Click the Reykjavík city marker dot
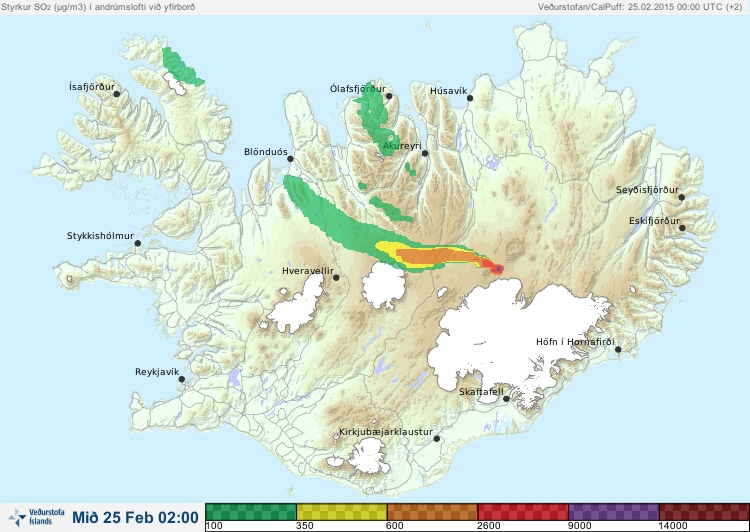Screen dimensions: 750x532 pyautogui.click(x=182, y=379)
